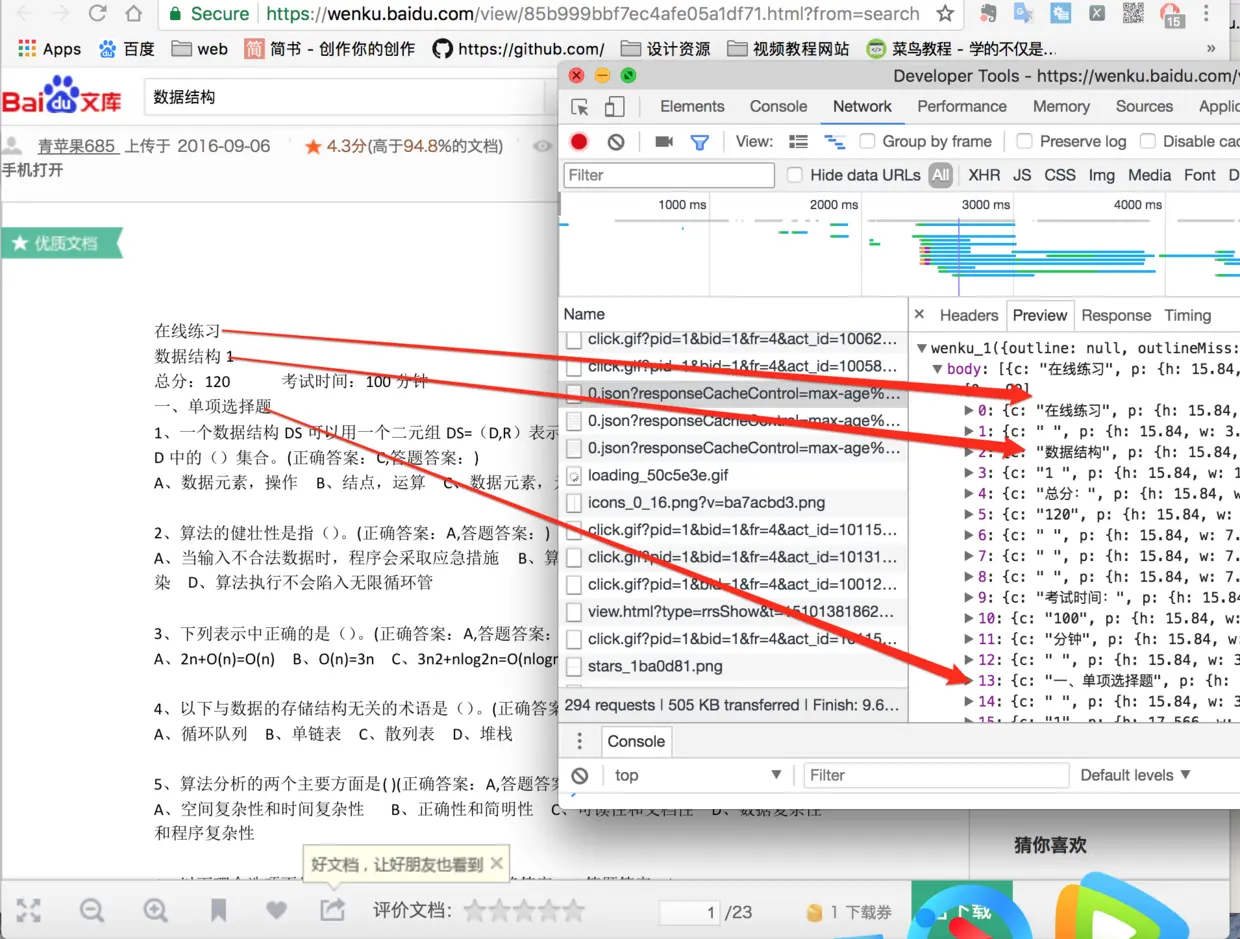Select the DevTools inspect element icon
The width and height of the screenshot is (1240, 939).
click(580, 107)
